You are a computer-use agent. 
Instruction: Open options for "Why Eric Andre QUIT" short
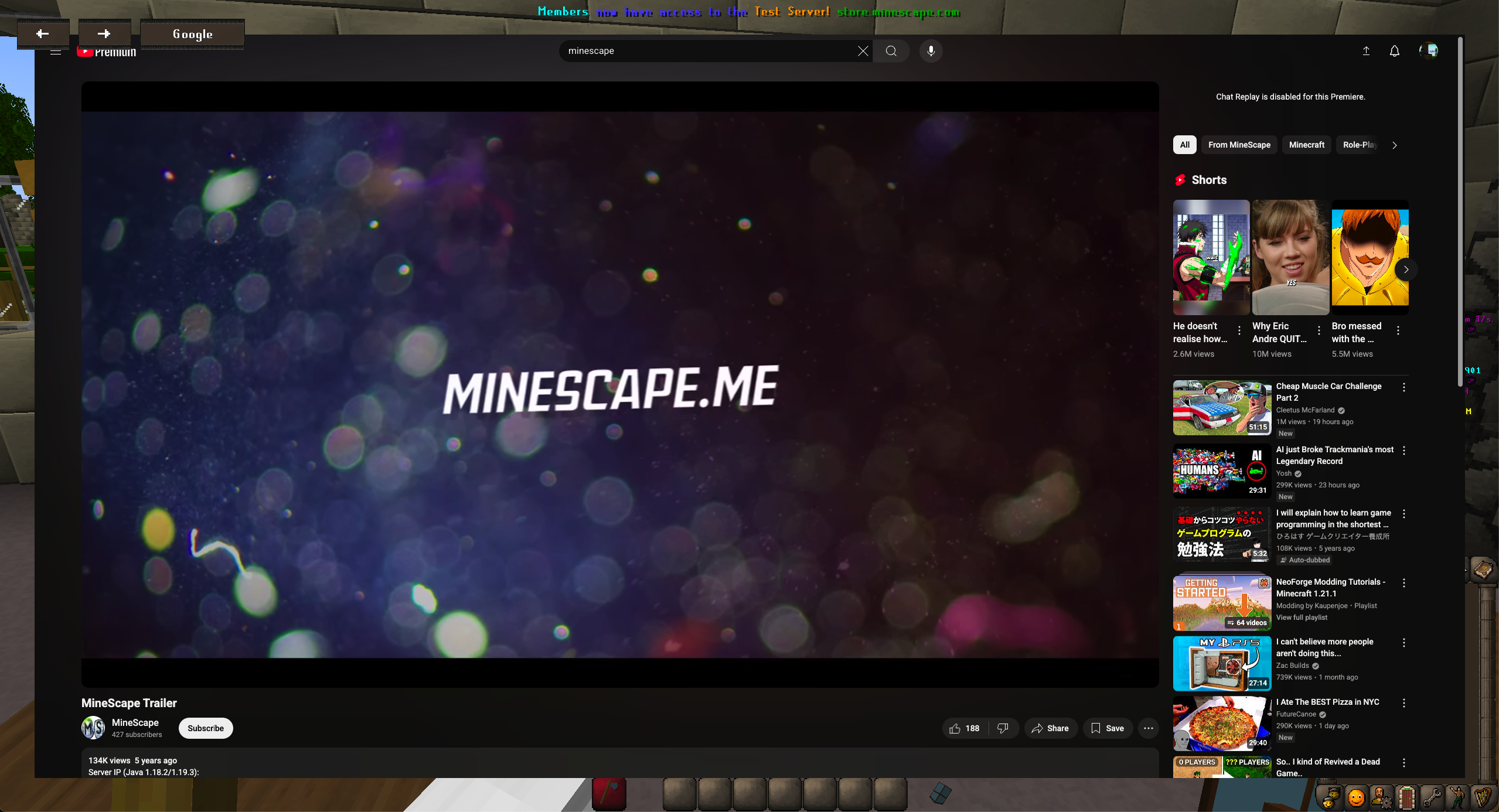[1319, 330]
